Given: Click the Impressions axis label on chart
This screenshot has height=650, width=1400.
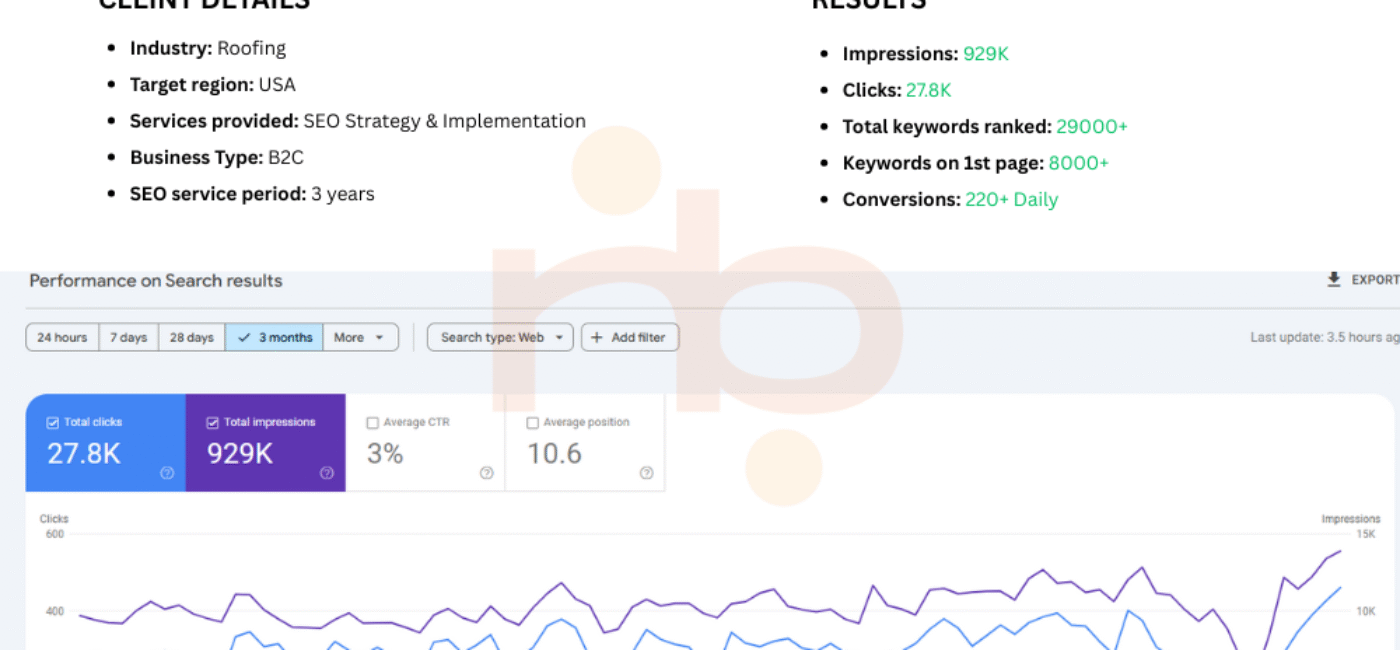Looking at the screenshot, I should [x=1351, y=519].
